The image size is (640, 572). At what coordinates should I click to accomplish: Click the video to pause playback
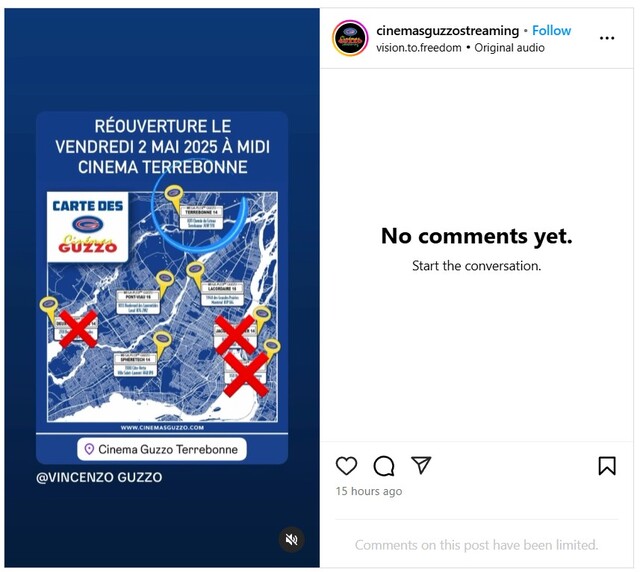162,287
